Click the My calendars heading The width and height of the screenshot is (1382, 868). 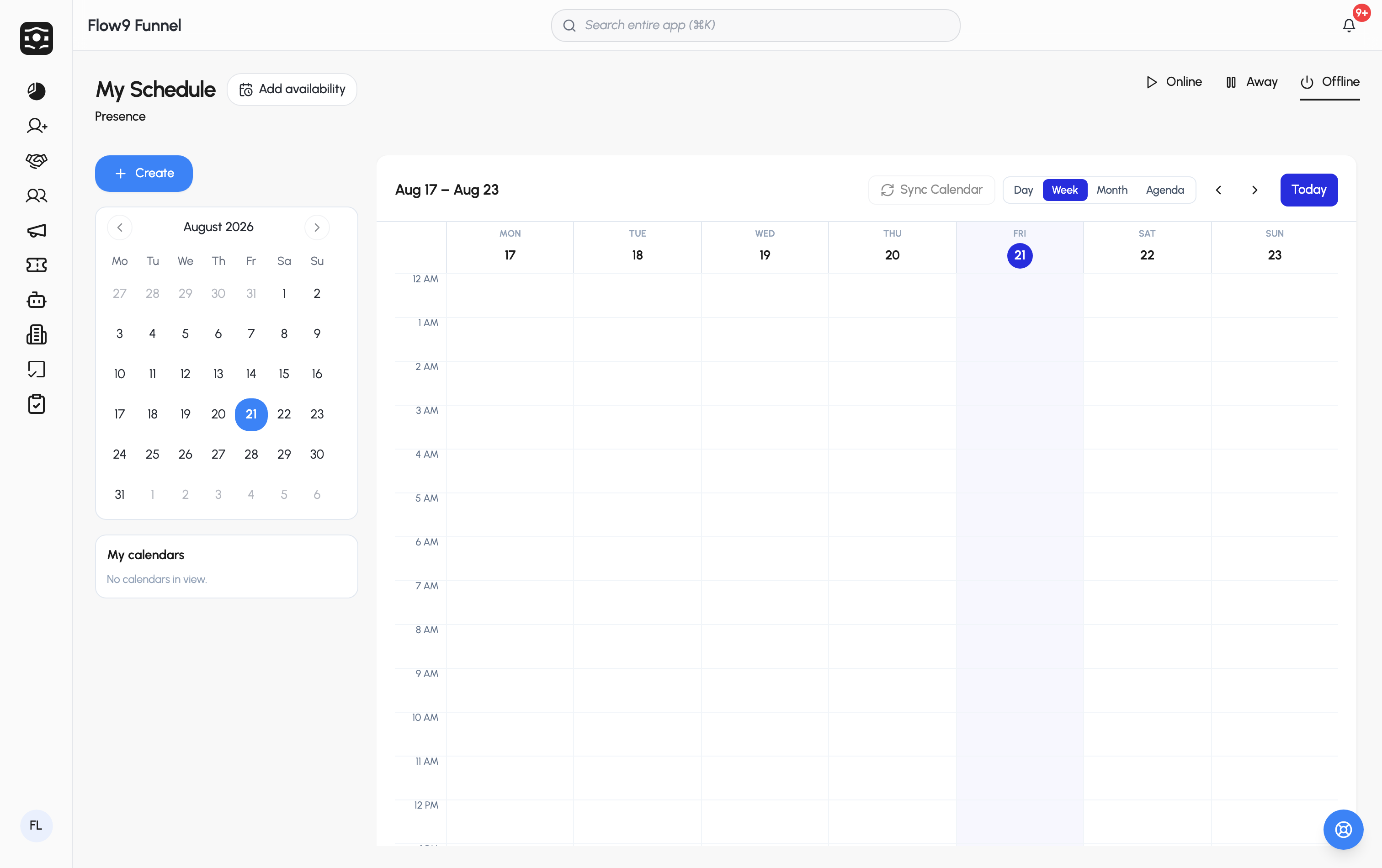point(146,555)
